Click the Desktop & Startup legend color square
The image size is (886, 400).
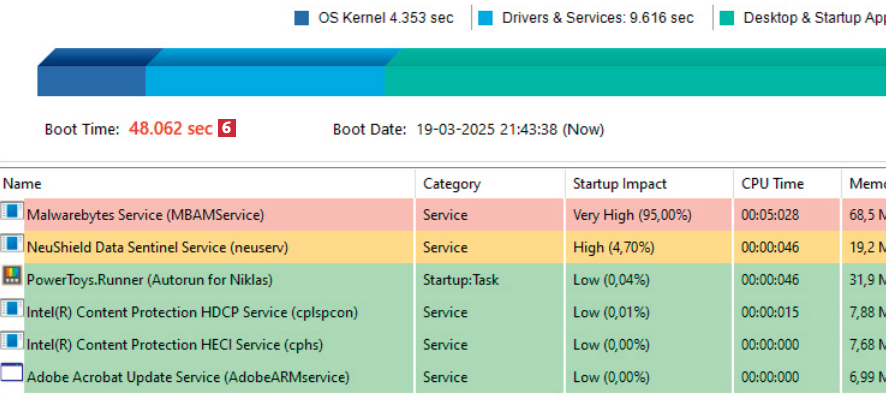(726, 18)
